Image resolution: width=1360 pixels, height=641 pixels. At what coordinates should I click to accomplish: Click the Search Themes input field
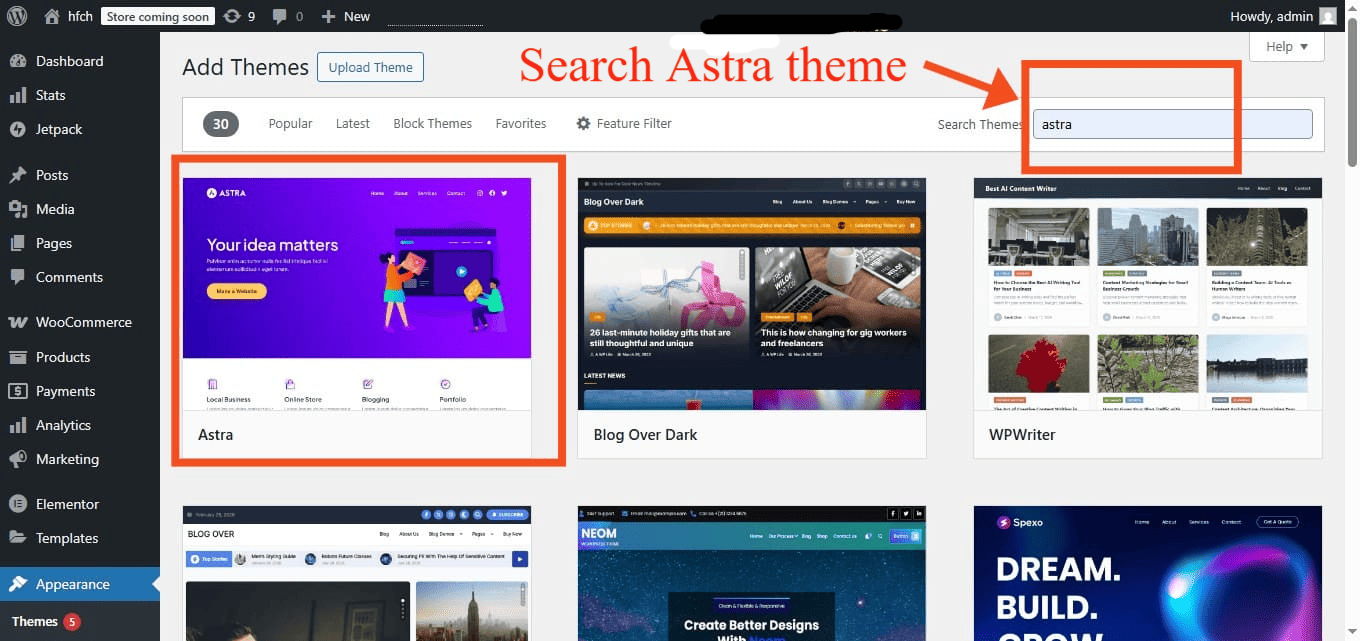click(1172, 124)
